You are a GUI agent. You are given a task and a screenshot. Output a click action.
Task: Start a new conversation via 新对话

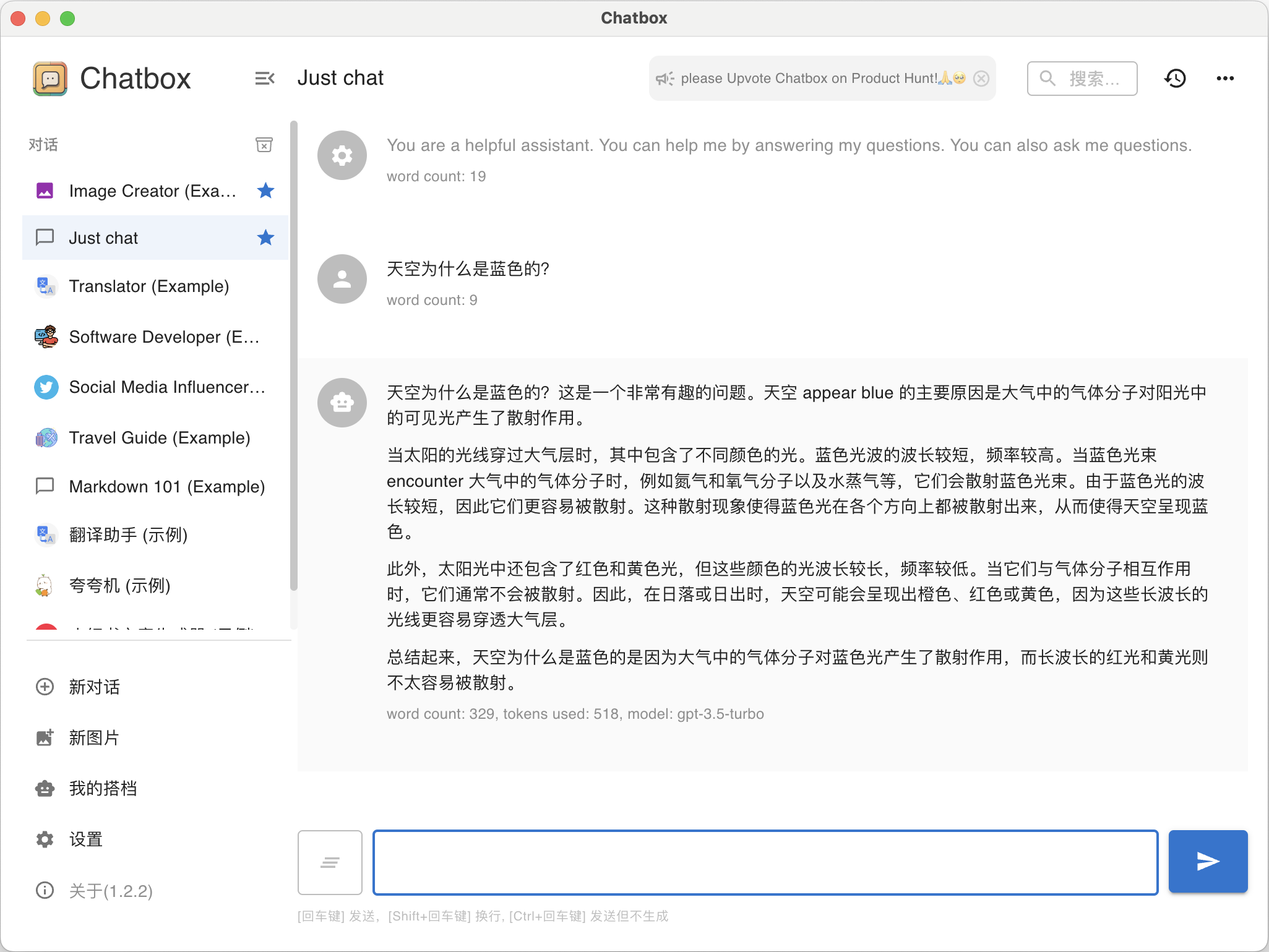tap(94, 687)
